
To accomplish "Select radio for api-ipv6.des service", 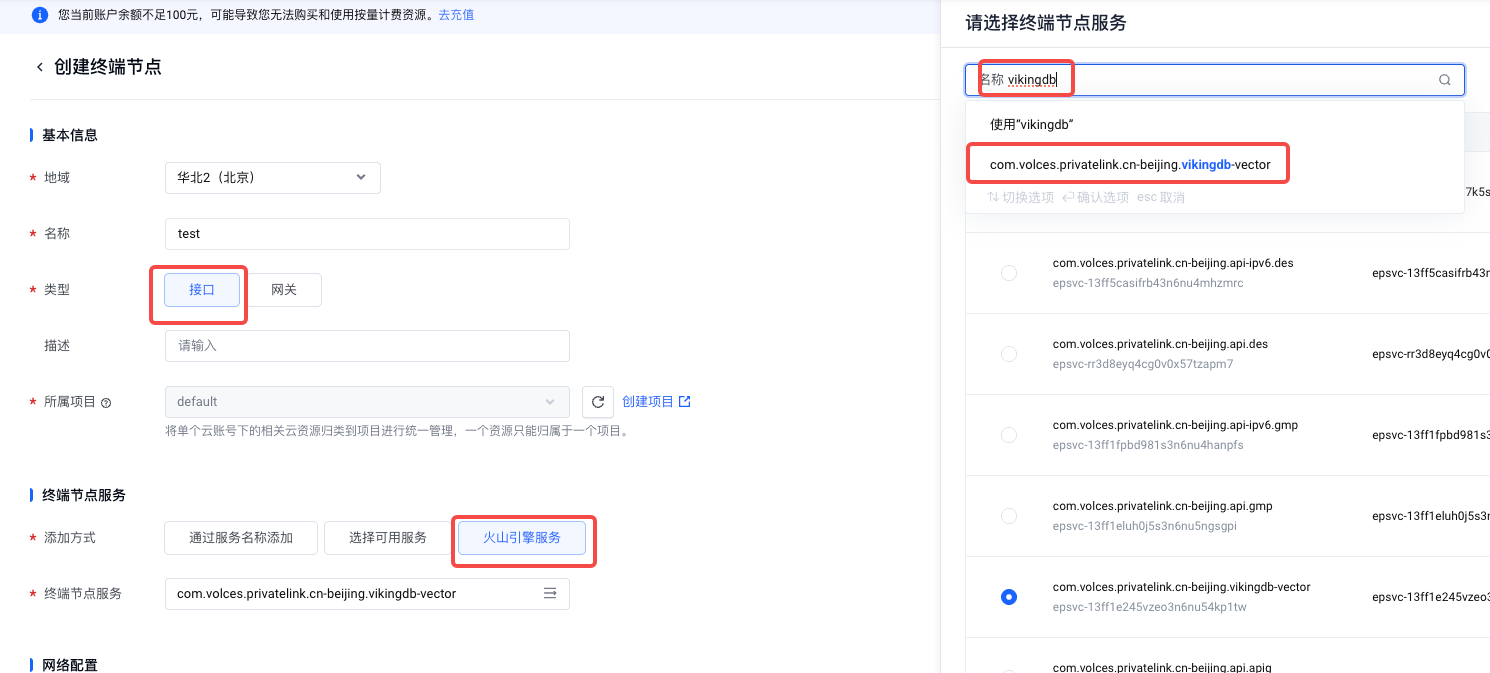I will coord(1009,273).
